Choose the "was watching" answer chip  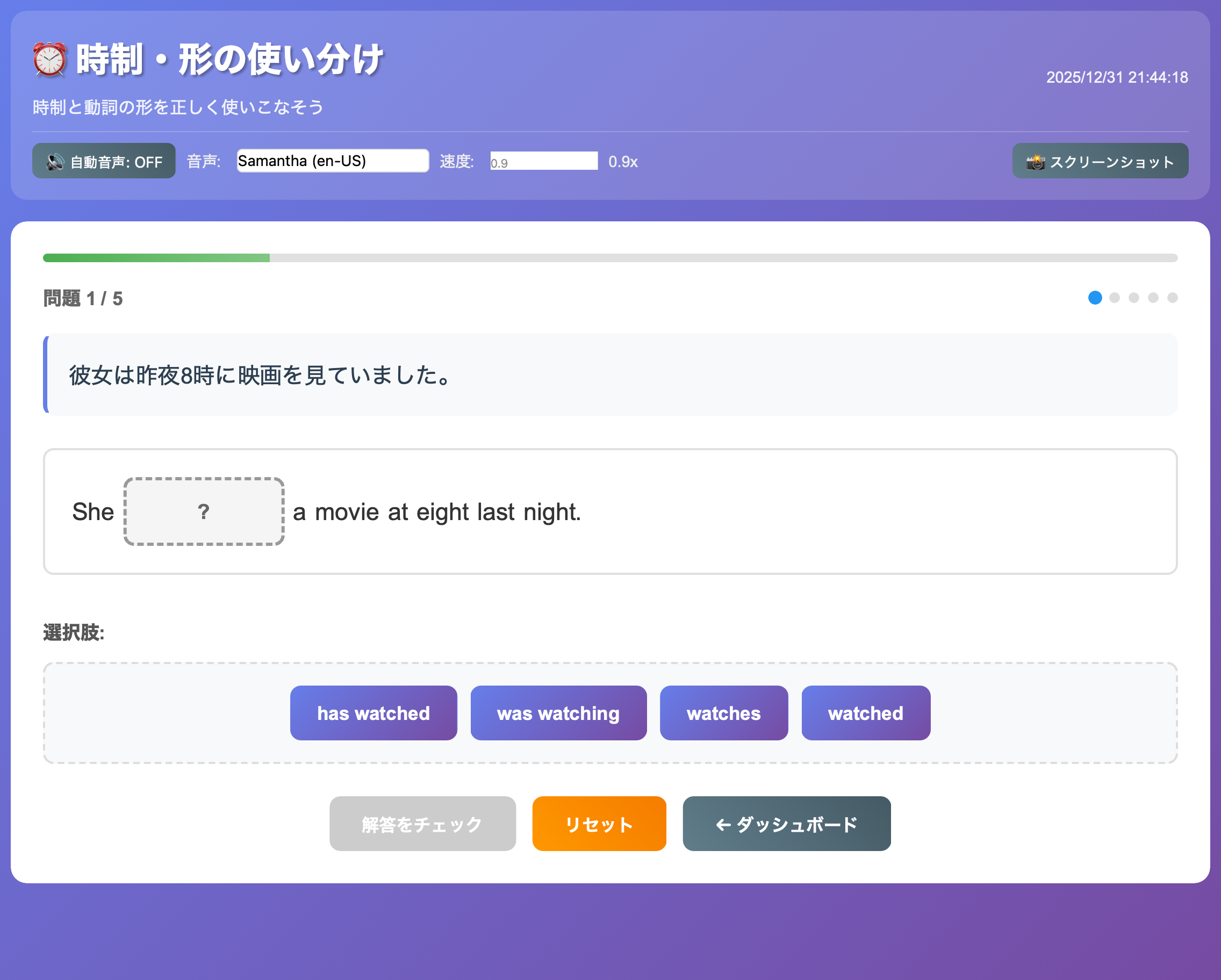click(558, 713)
